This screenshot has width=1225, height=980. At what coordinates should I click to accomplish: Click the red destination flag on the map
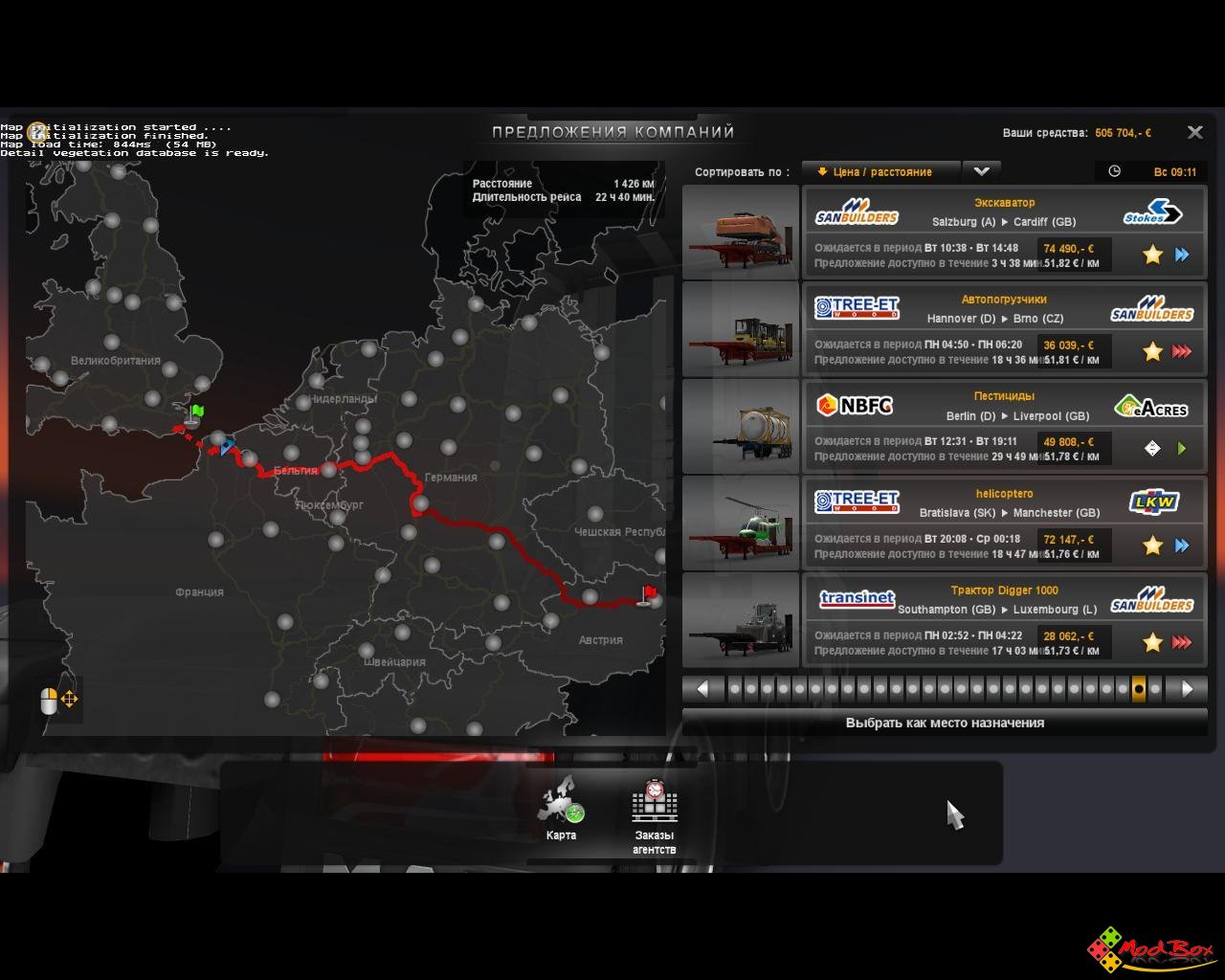(650, 595)
